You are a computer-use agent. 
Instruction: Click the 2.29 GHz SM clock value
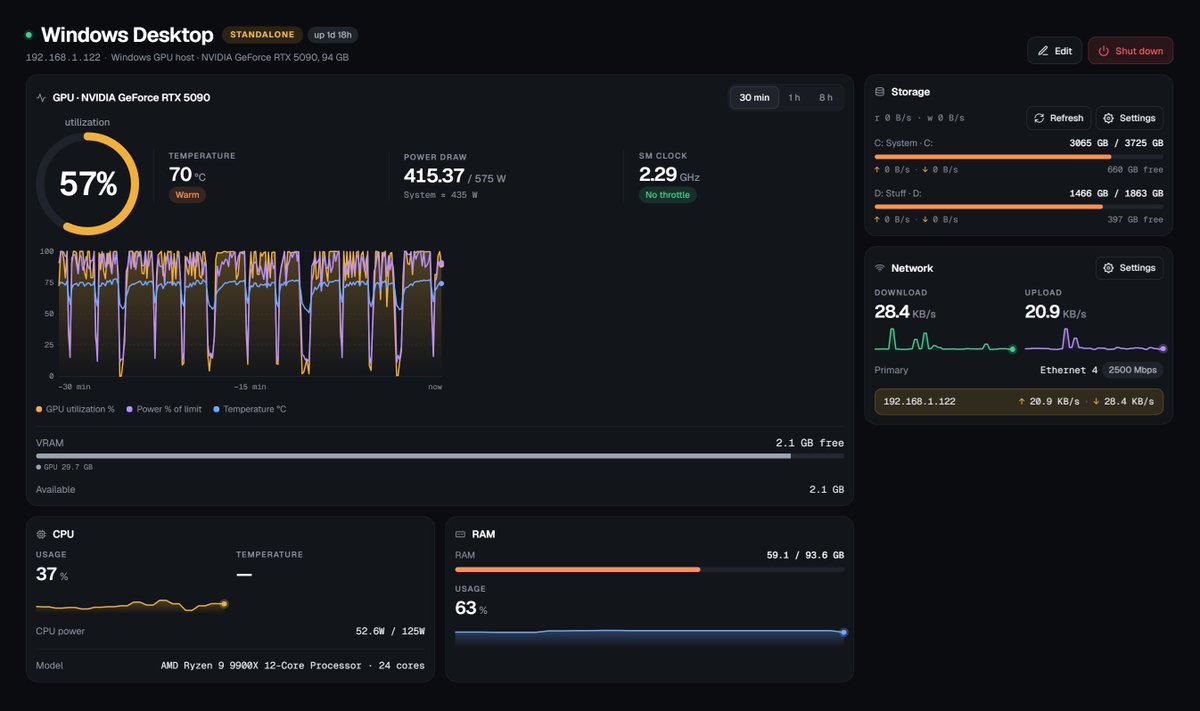(669, 175)
